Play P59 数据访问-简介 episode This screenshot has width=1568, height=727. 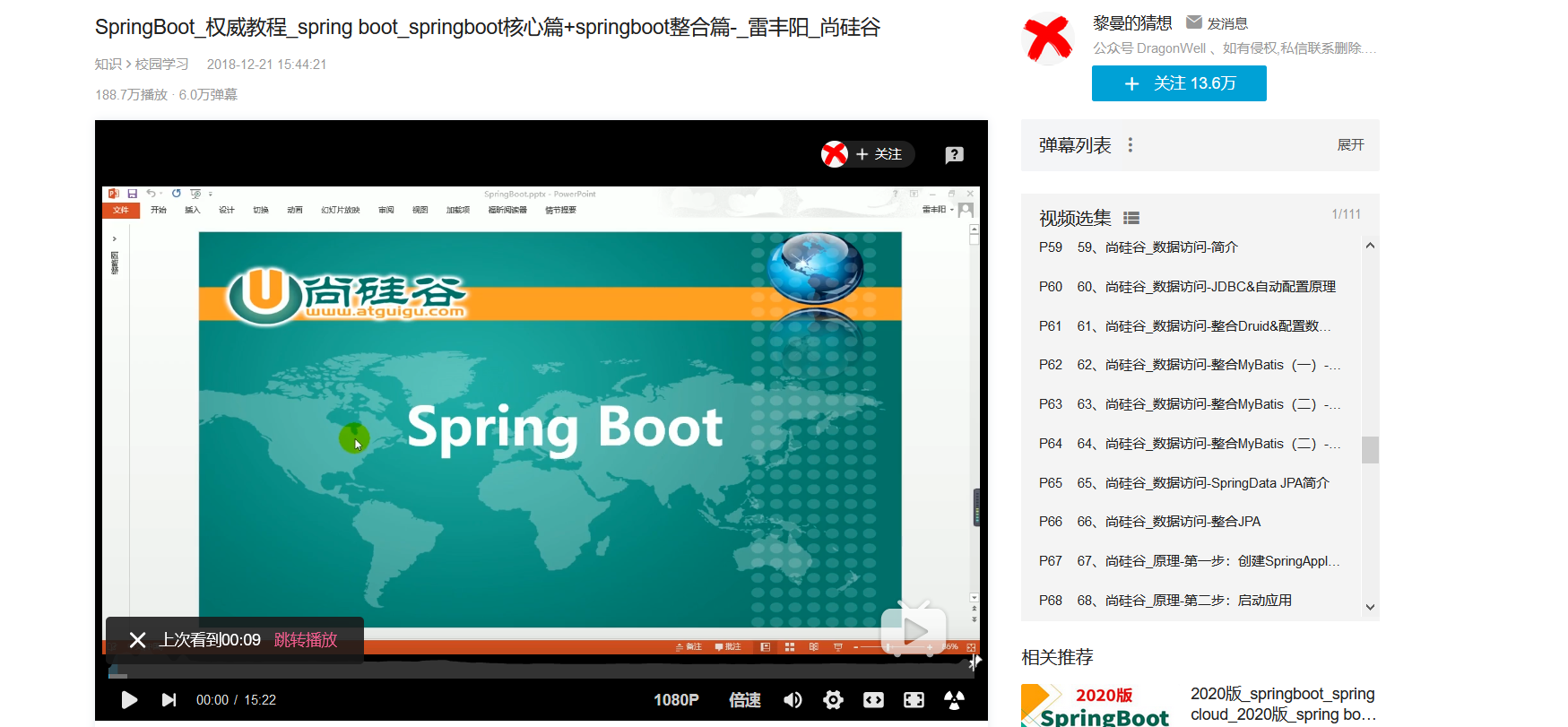pyautogui.click(x=1191, y=247)
